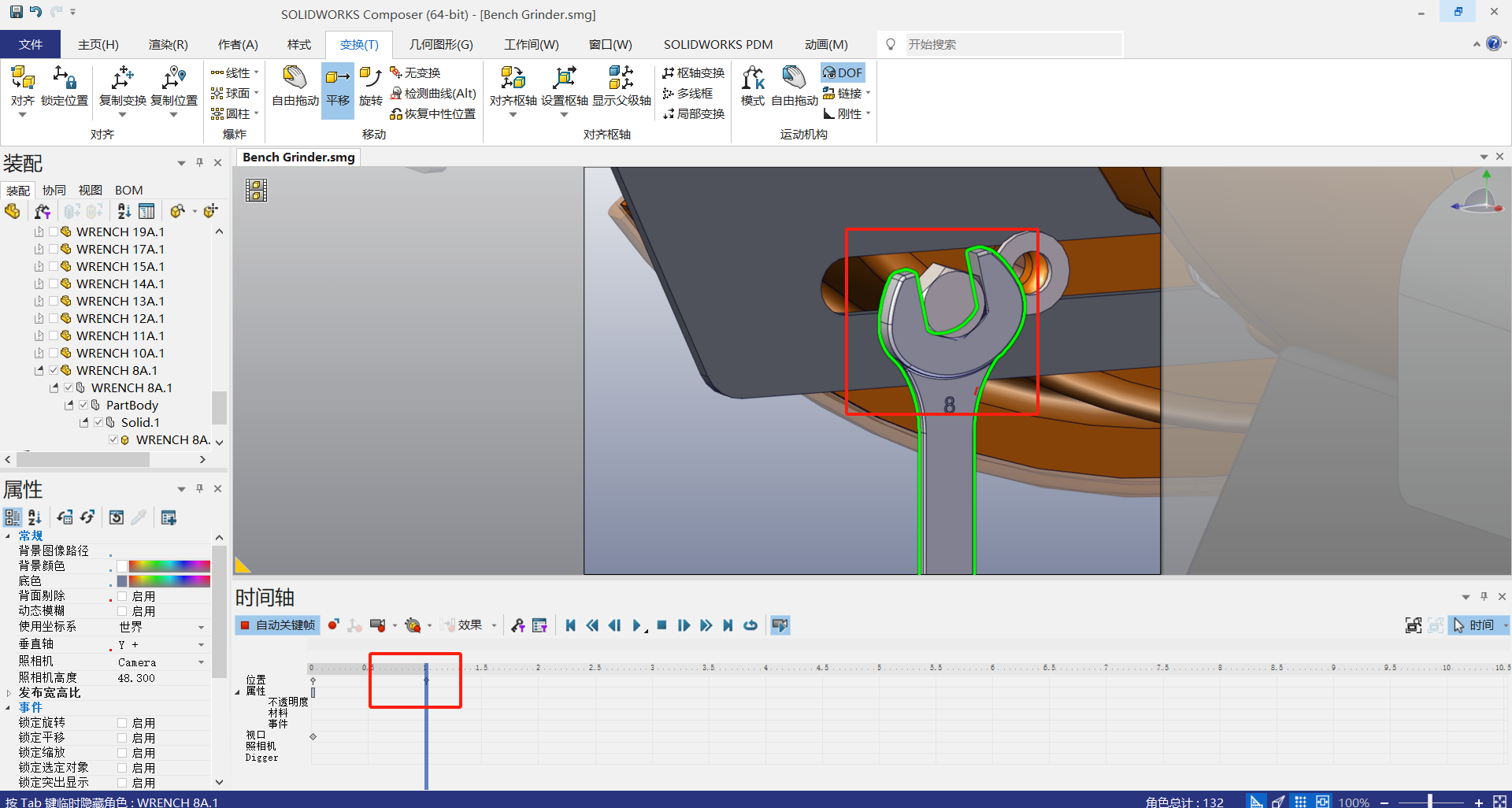Click the 开始搜索 search field
This screenshot has height=808, width=1512.
click(x=1014, y=44)
